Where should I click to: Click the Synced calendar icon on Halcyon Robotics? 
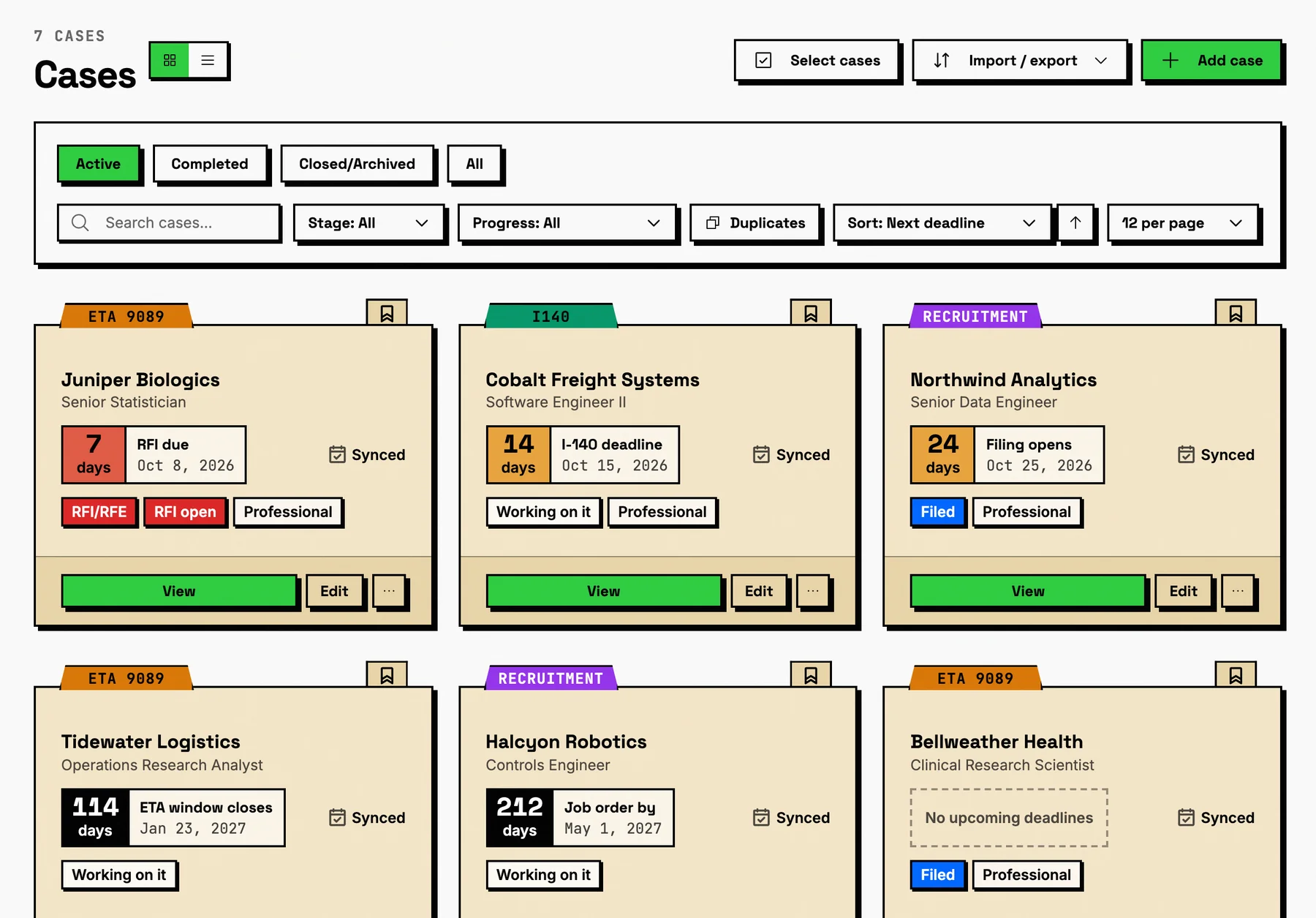761,817
